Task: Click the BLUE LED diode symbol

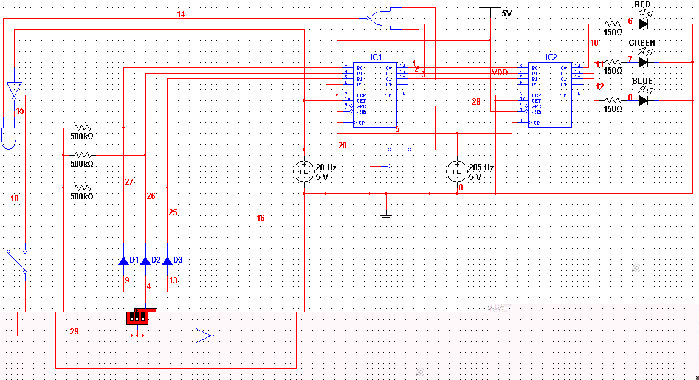Action: pos(643,101)
